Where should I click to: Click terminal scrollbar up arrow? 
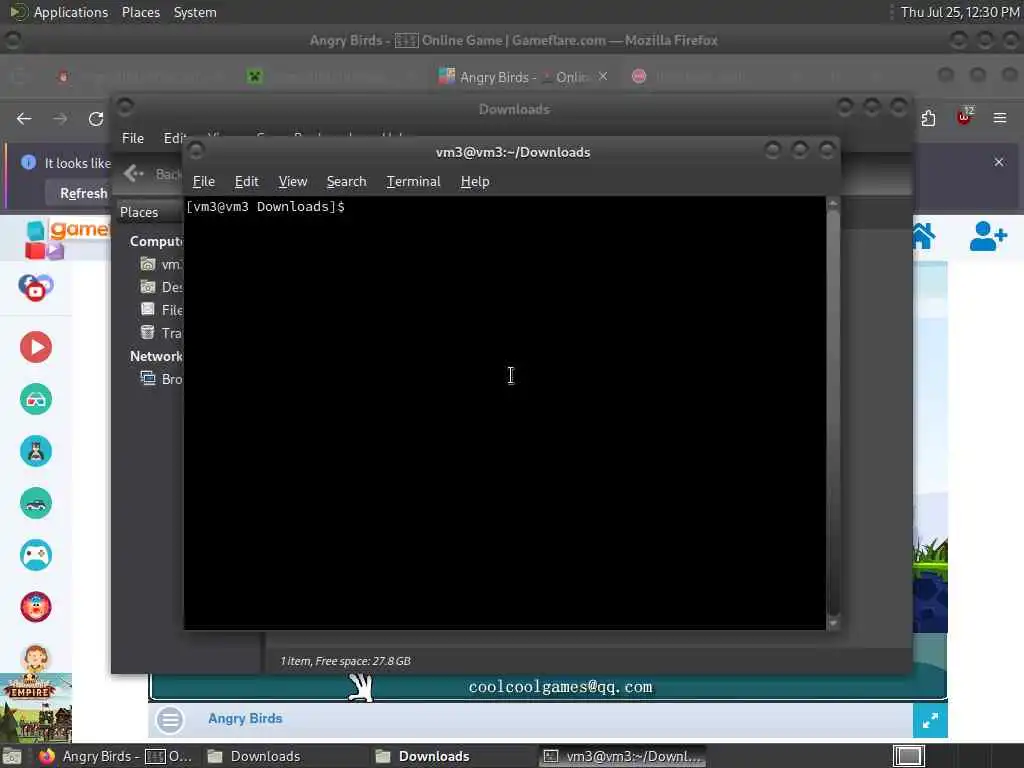coord(833,204)
